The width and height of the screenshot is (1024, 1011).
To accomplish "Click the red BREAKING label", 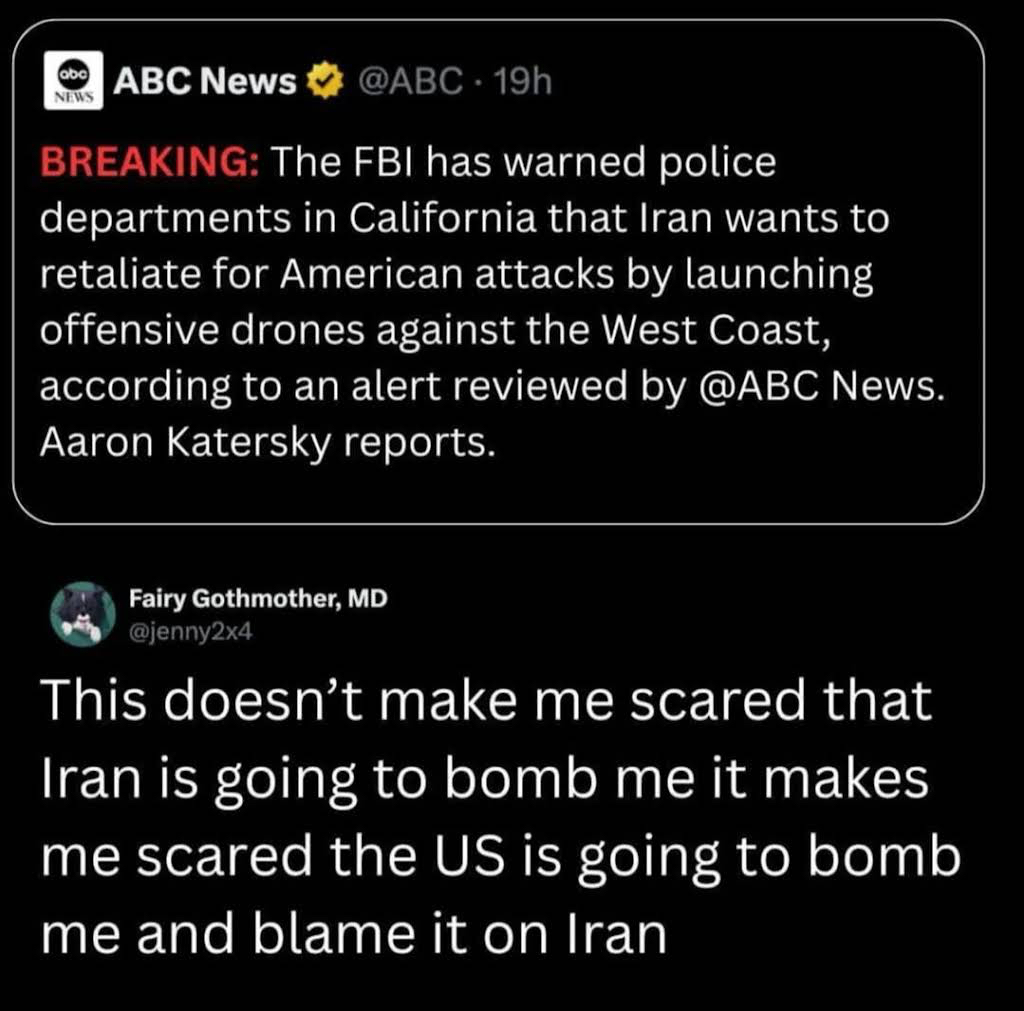I will [148, 163].
